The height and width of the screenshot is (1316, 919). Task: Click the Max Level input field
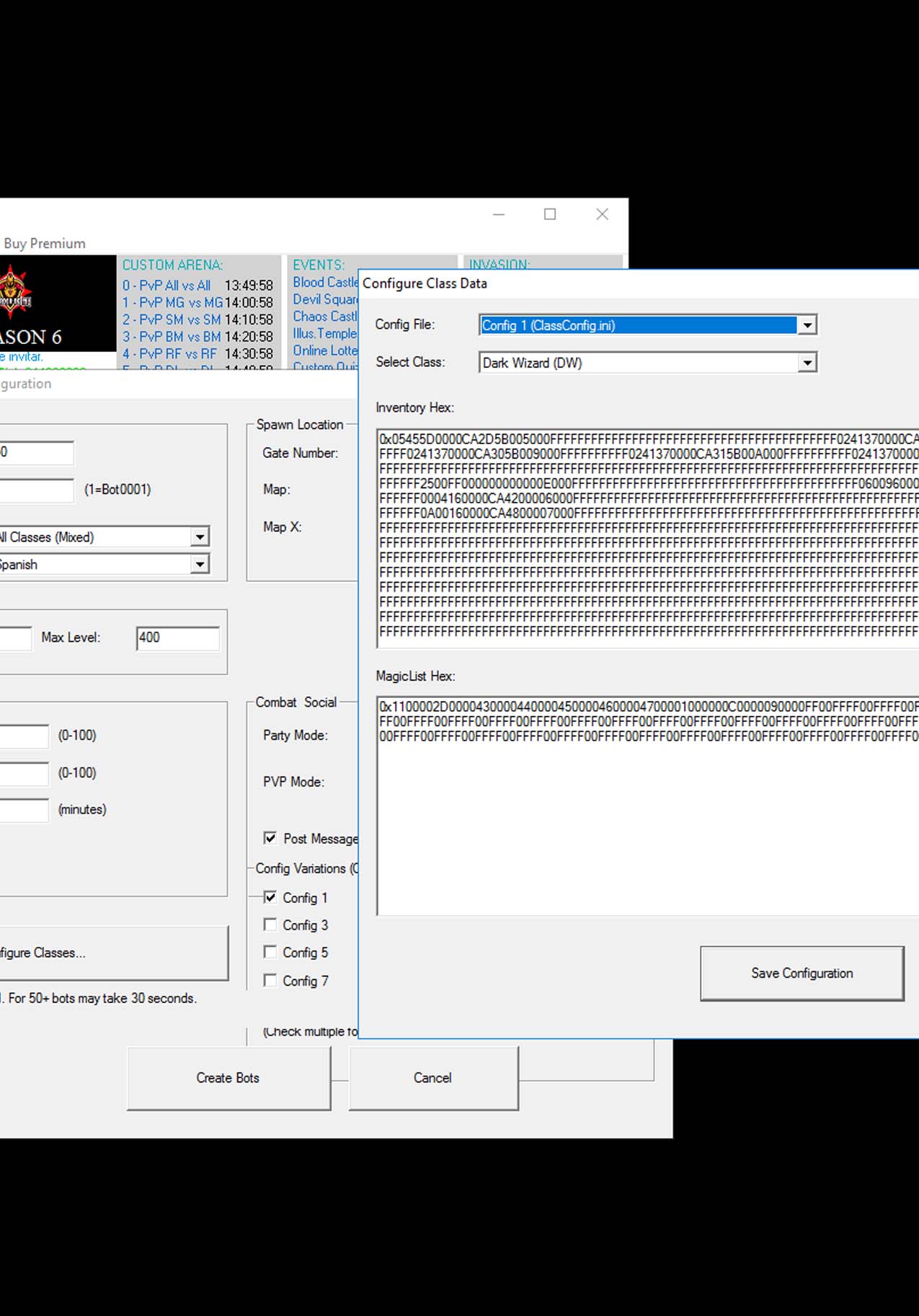click(177, 637)
